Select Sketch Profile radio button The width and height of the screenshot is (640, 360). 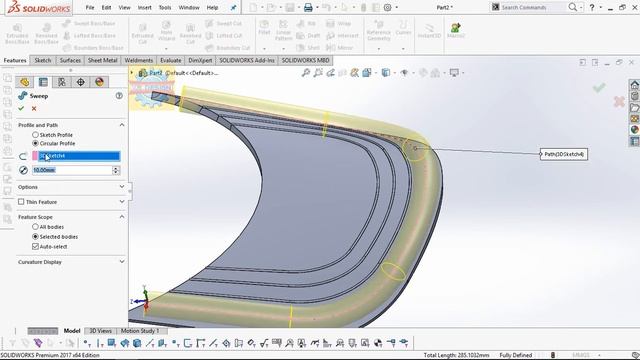click(35, 135)
